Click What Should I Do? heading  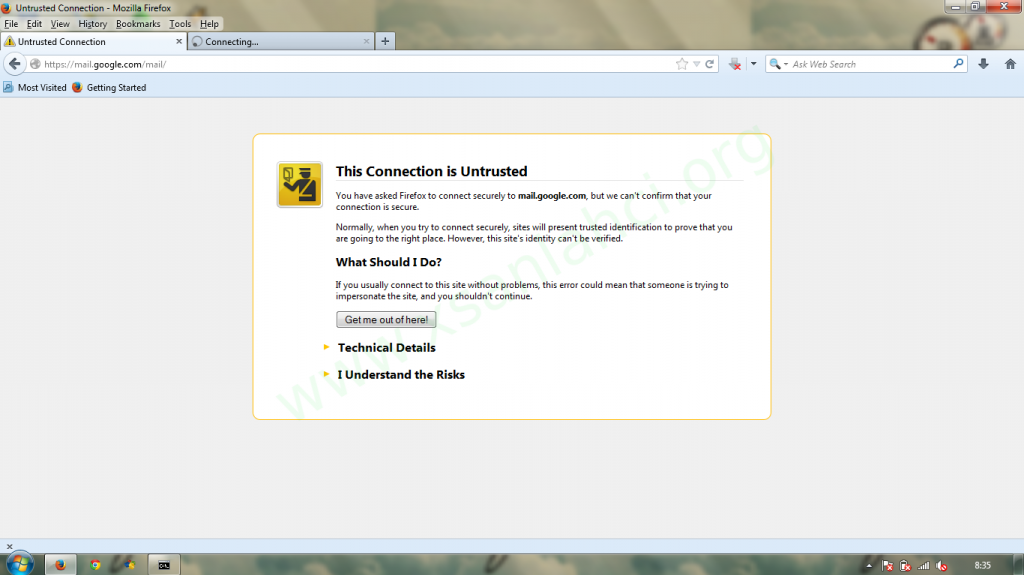coord(389,262)
